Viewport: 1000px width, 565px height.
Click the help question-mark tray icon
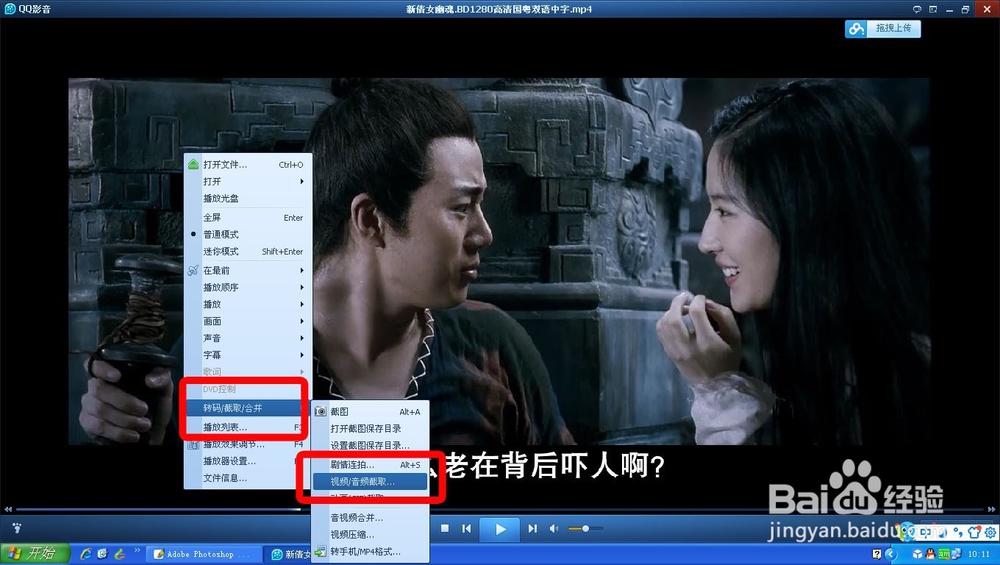pos(877,554)
